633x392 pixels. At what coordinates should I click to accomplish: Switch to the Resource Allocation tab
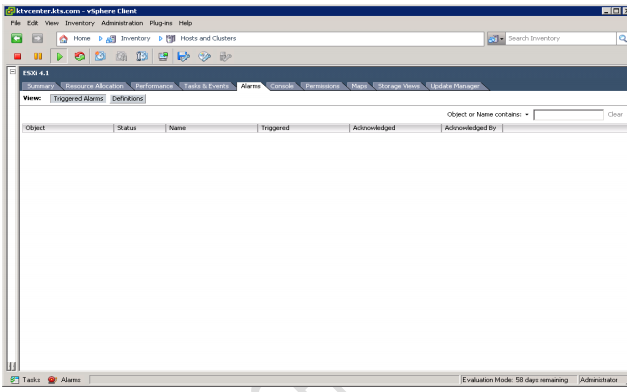[x=94, y=86]
